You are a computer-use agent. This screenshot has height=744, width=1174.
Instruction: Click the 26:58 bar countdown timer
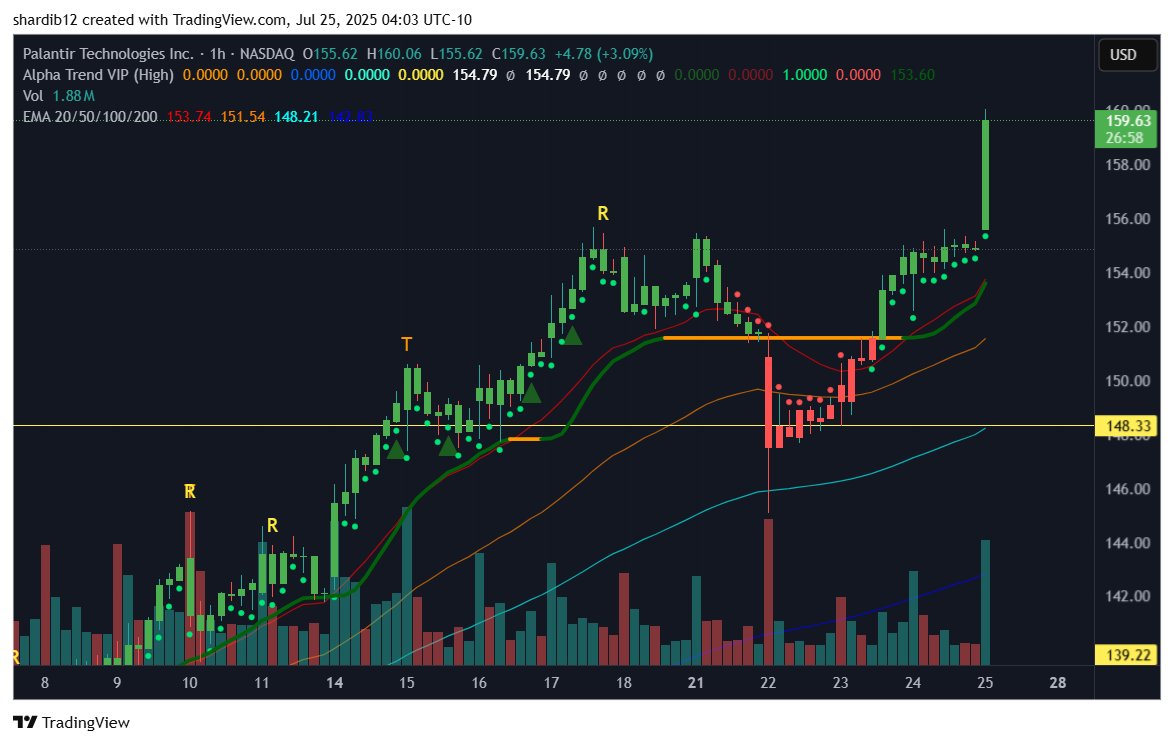tap(1124, 138)
